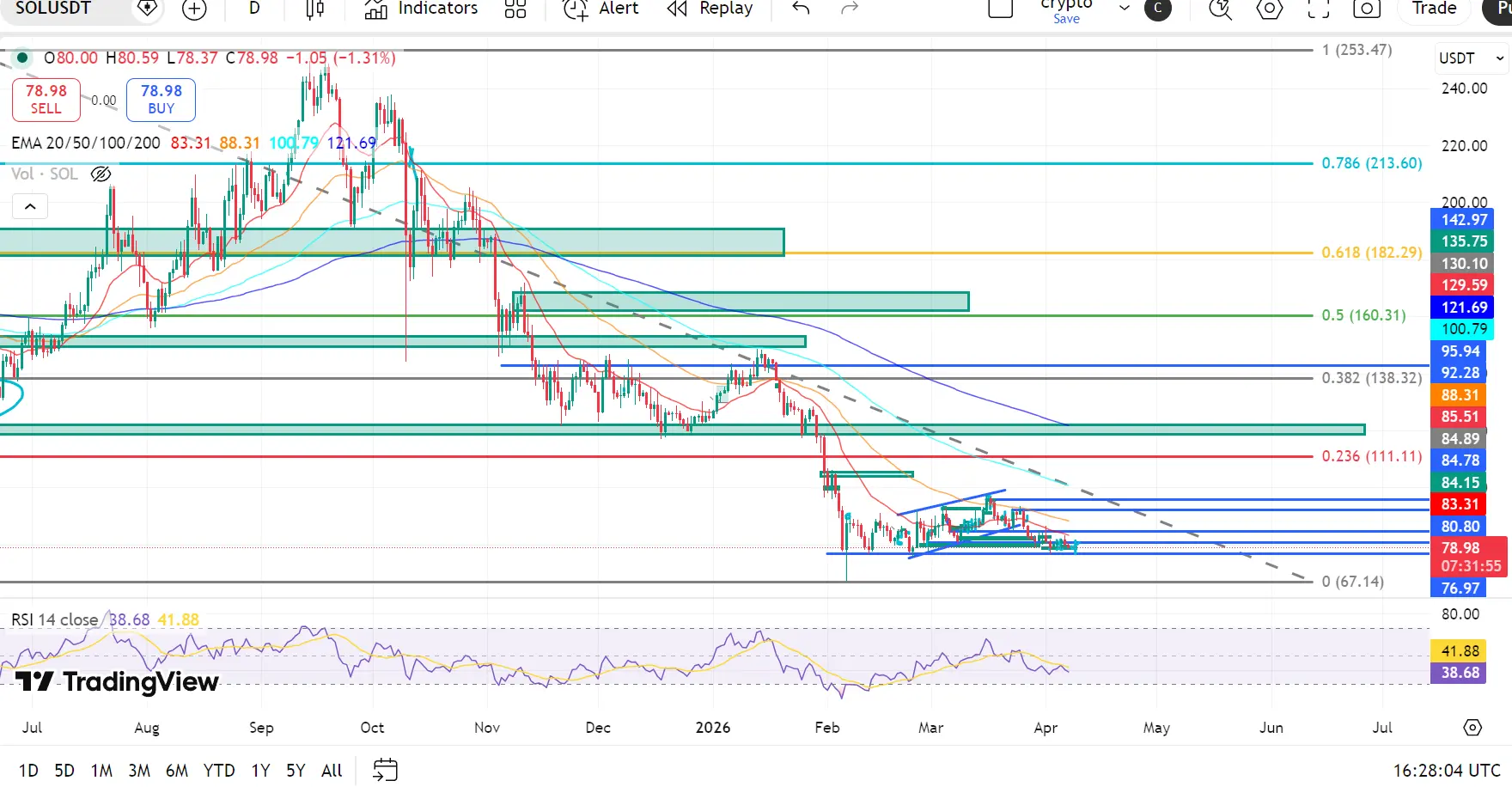Screen dimensions: 1512x793
Task: Select the 0.5 (160.31) Fibonacci label
Action: point(1364,315)
